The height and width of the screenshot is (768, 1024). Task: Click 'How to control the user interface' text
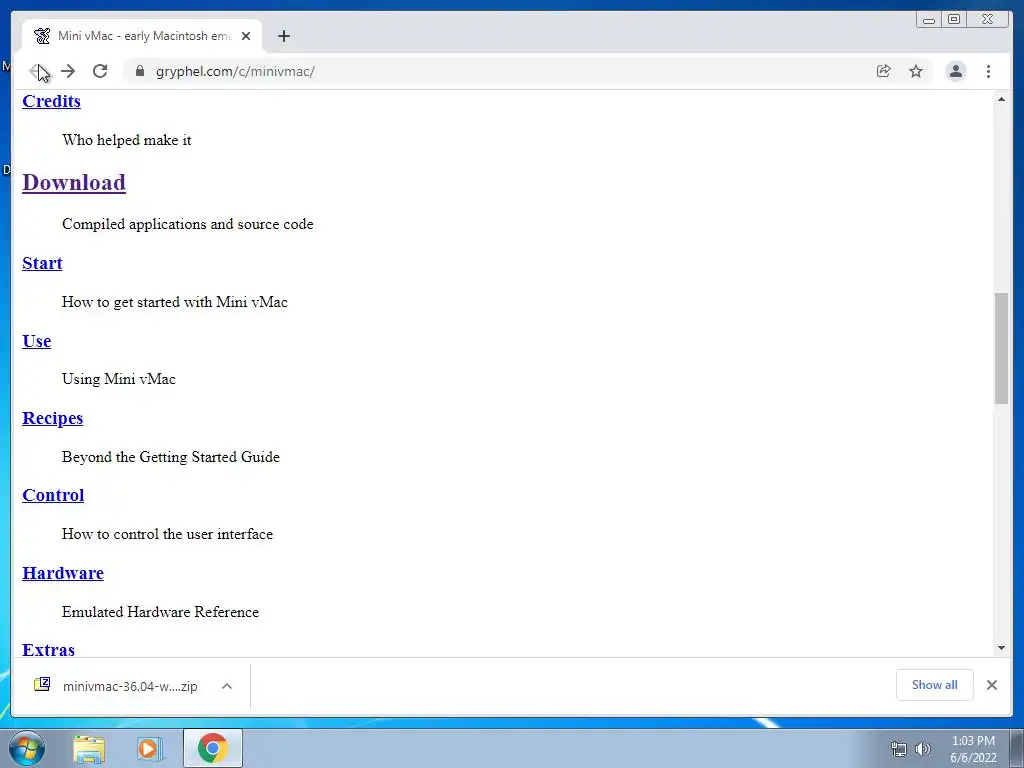pyautogui.click(x=167, y=534)
